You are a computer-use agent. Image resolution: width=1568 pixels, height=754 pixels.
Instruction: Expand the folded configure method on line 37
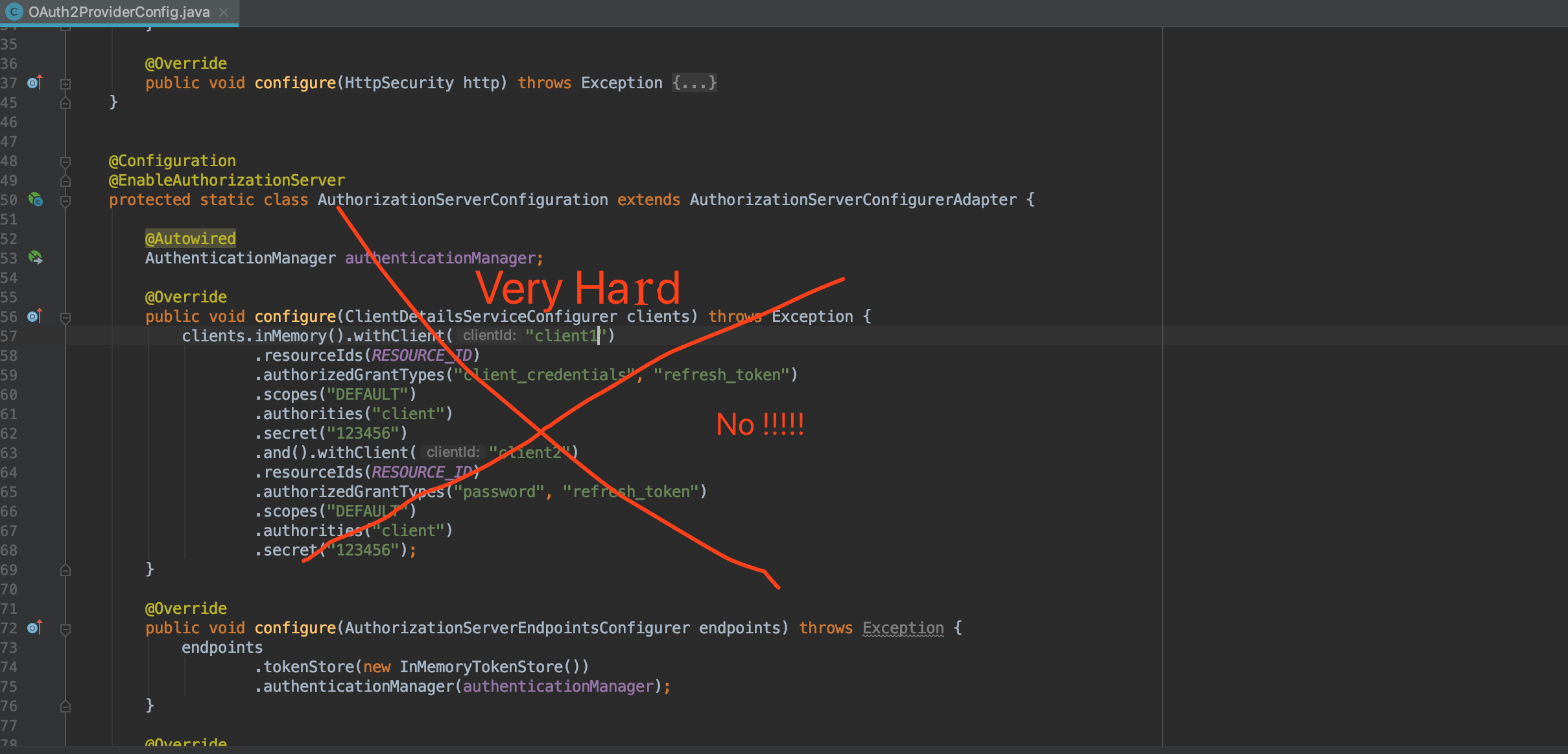(x=65, y=84)
